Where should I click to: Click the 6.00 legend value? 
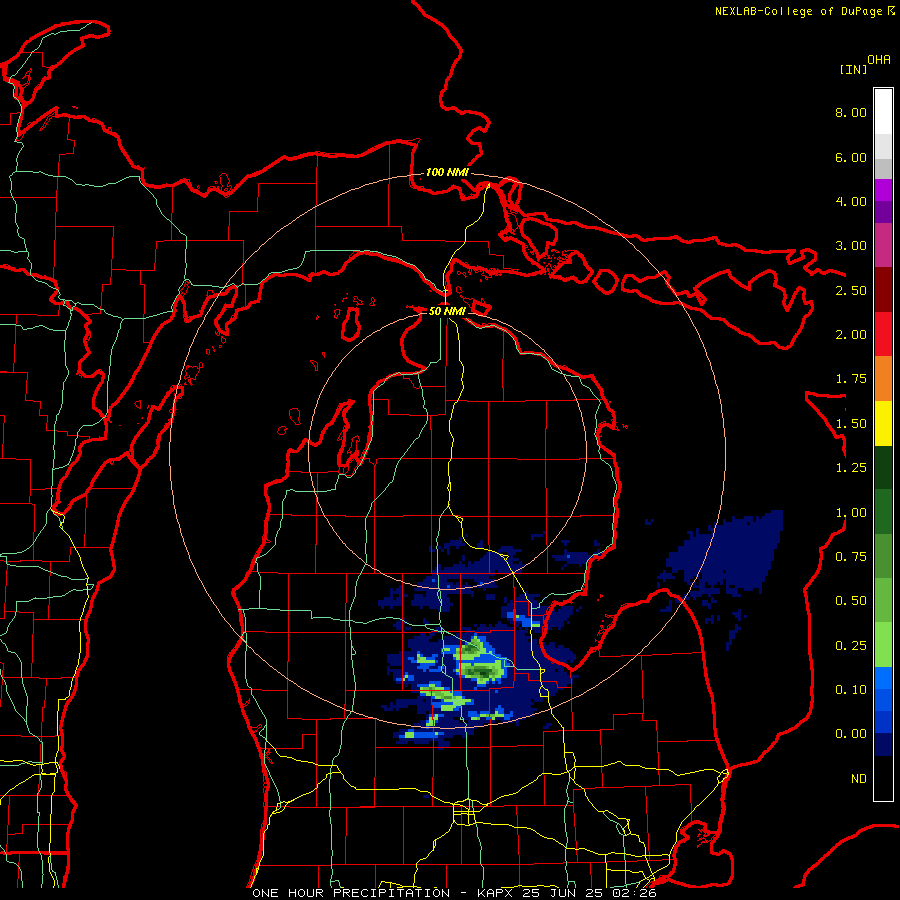tap(851, 157)
